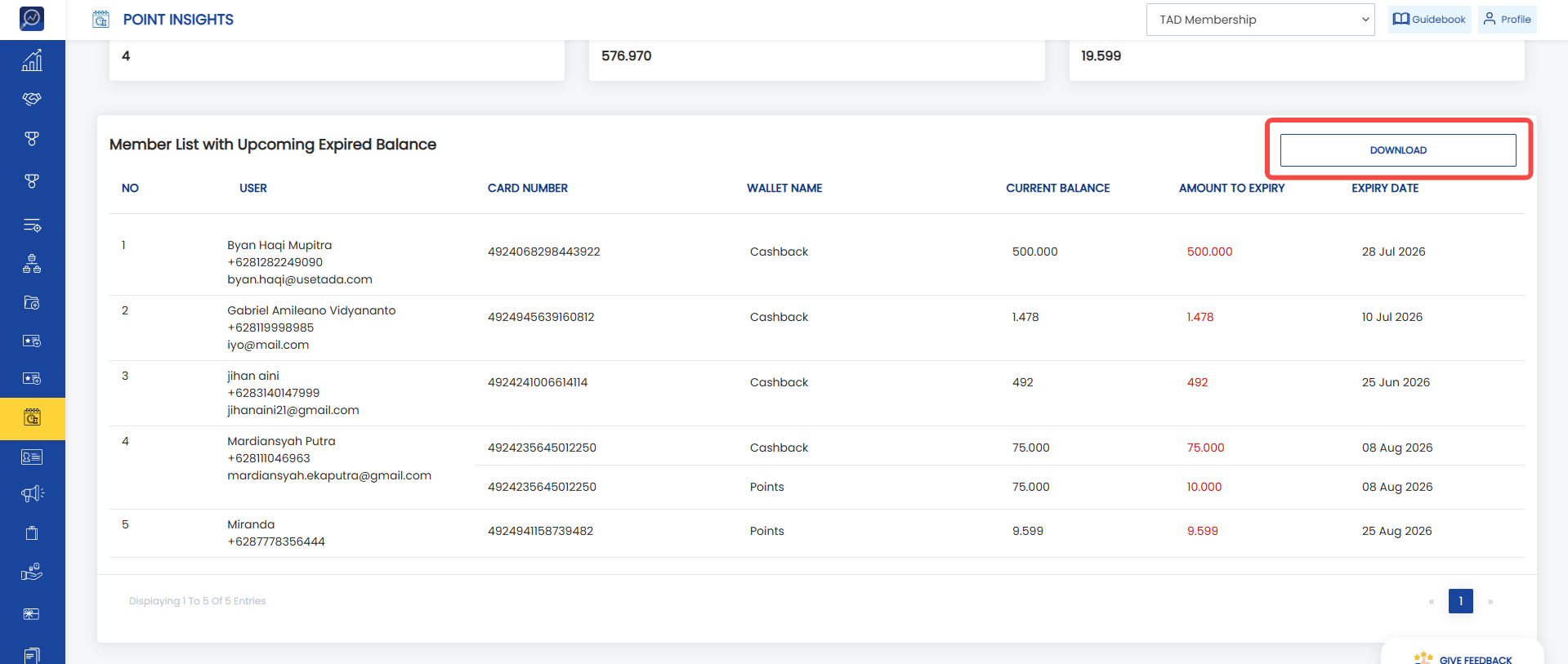Click card number 4924068298443922
Image resolution: width=1568 pixels, height=664 pixels.
coord(544,252)
